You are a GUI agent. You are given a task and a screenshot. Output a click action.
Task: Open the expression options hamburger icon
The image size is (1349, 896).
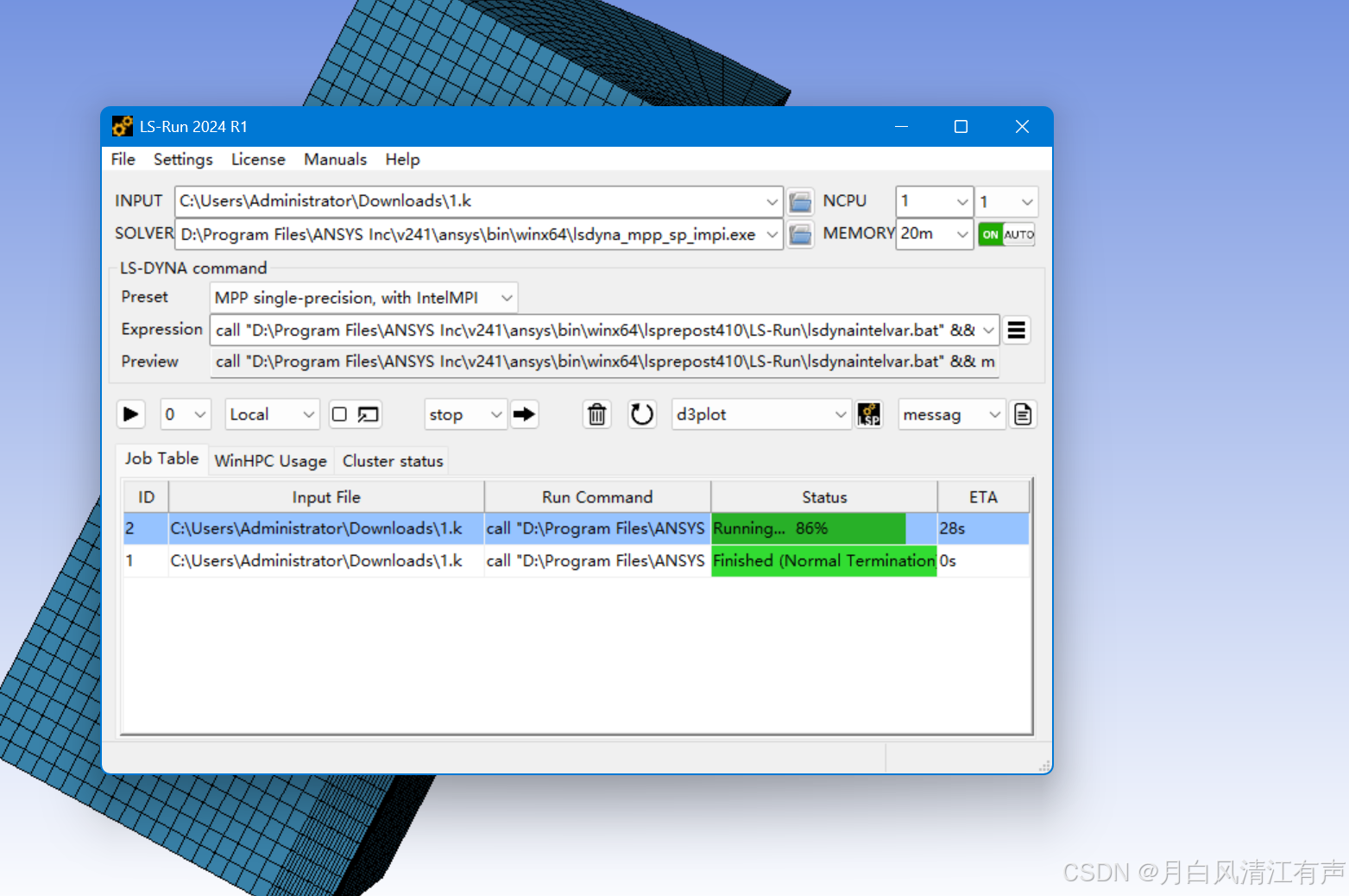pyautogui.click(x=1017, y=330)
